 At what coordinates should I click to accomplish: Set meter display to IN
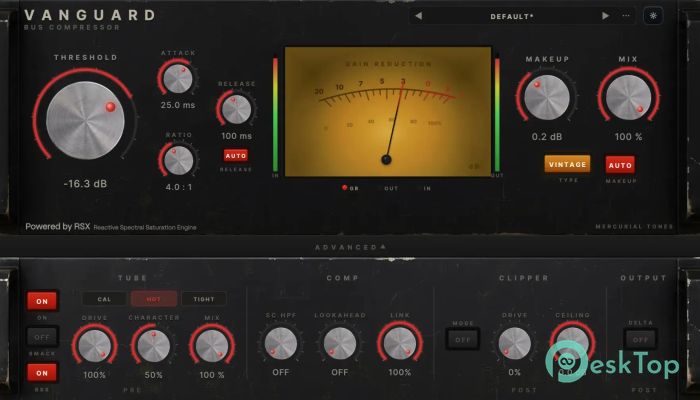tap(425, 188)
